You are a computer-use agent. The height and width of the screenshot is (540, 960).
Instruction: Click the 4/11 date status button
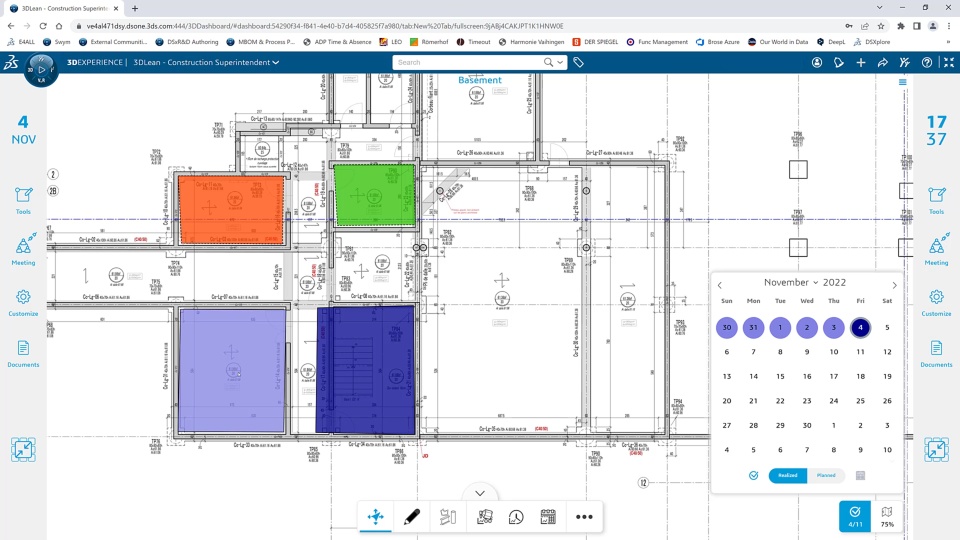pyautogui.click(x=855, y=516)
